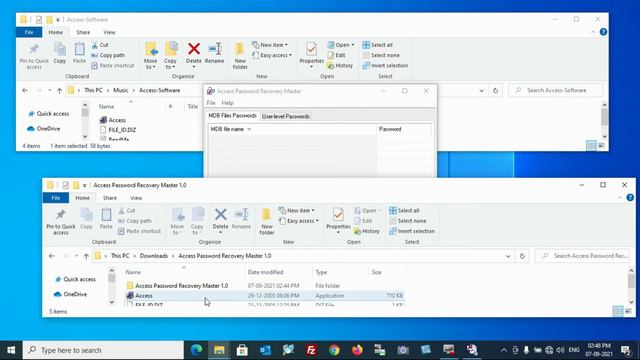The height and width of the screenshot is (360, 640).
Task: Click Search Access-Software search field
Action: (556, 90)
